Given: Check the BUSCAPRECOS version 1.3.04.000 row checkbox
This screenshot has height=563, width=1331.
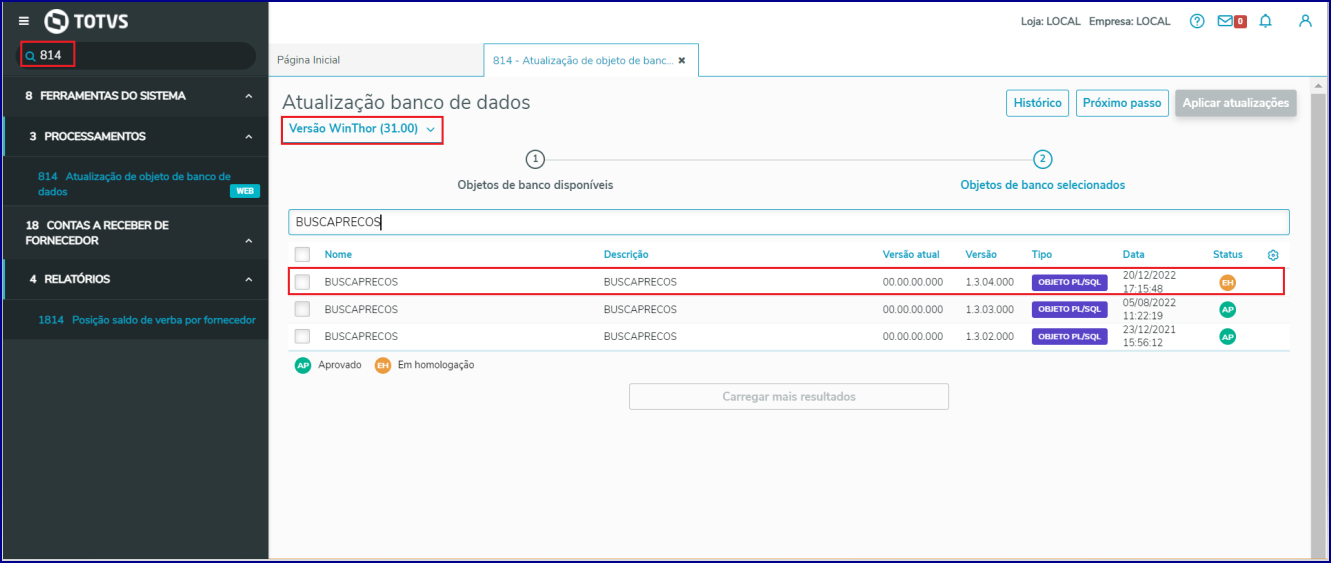Looking at the screenshot, I should pyautogui.click(x=302, y=282).
